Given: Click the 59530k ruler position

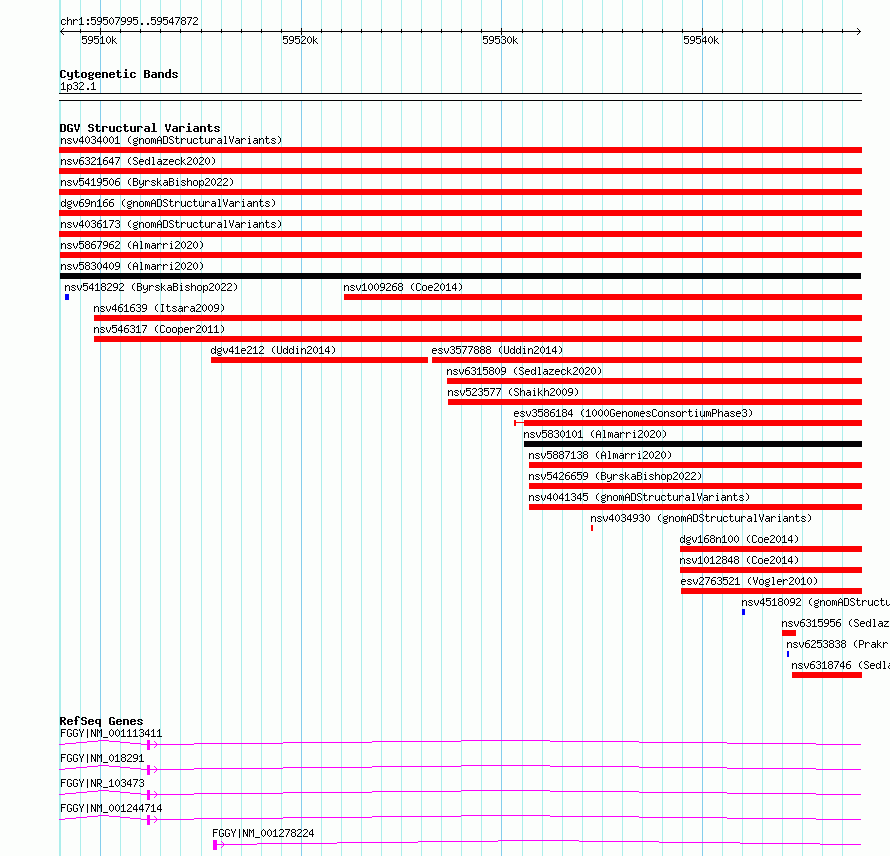Looking at the screenshot, I should pyautogui.click(x=500, y=40).
